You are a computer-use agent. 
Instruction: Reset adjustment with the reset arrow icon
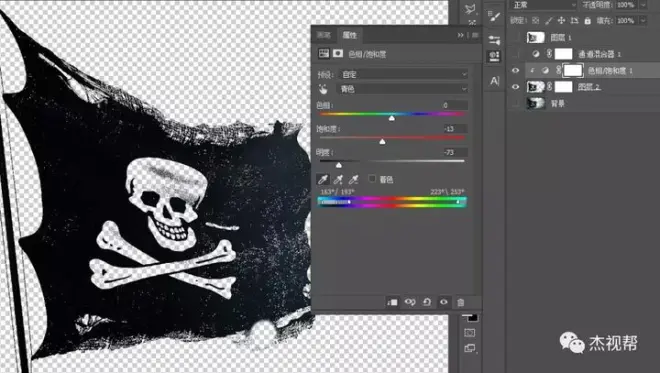[x=427, y=302]
